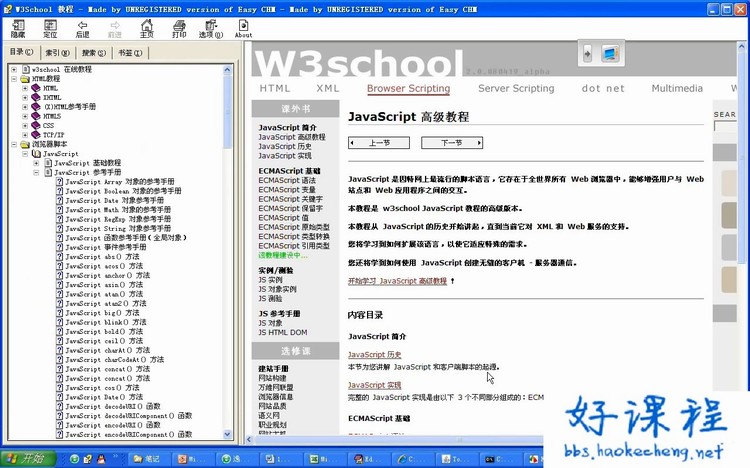Switch to the 目录 (Contents) tab
This screenshot has width=750, height=468.
click(x=22, y=52)
